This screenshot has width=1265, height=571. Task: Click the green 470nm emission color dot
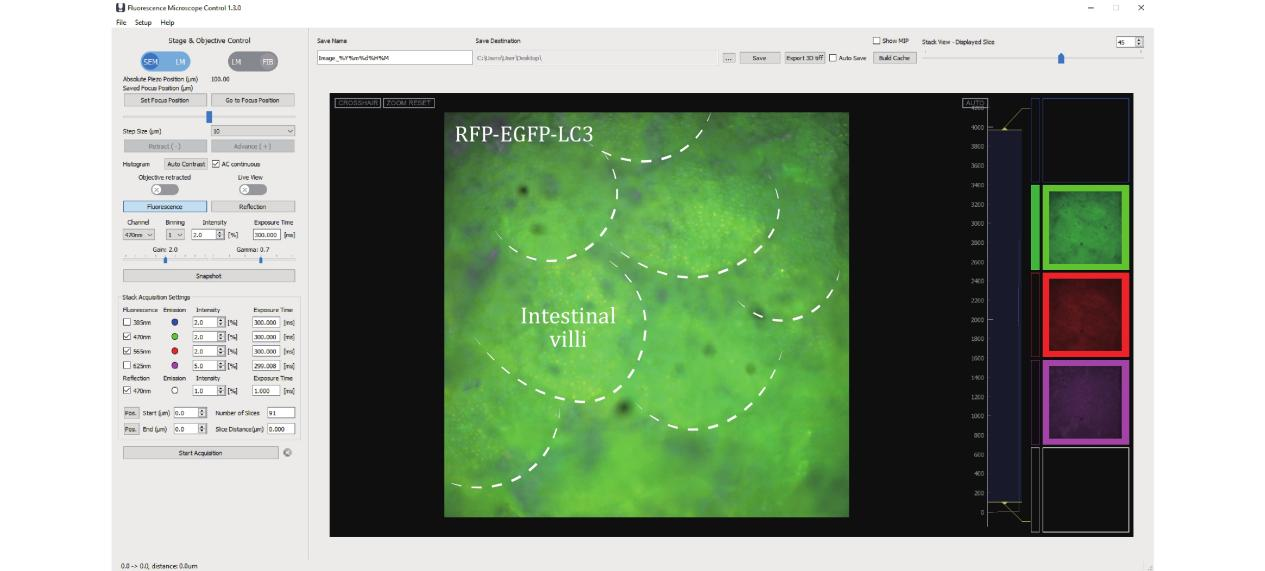175,337
